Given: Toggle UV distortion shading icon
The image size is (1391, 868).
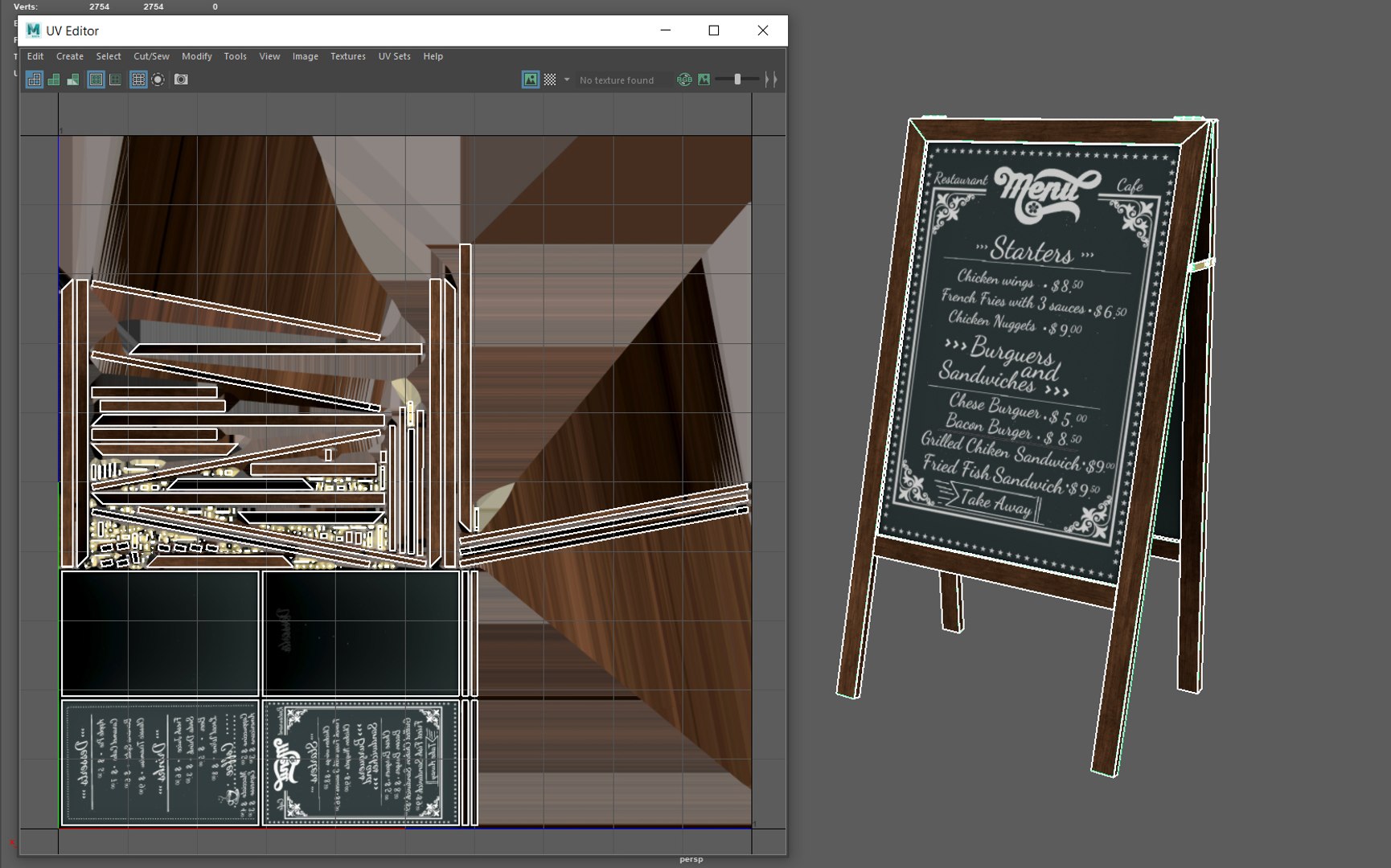Looking at the screenshot, I should [73, 80].
